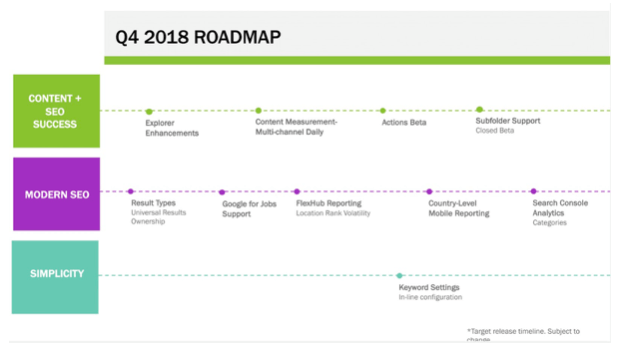
Task: Click the target release timeline footnote
Action: tap(523, 334)
